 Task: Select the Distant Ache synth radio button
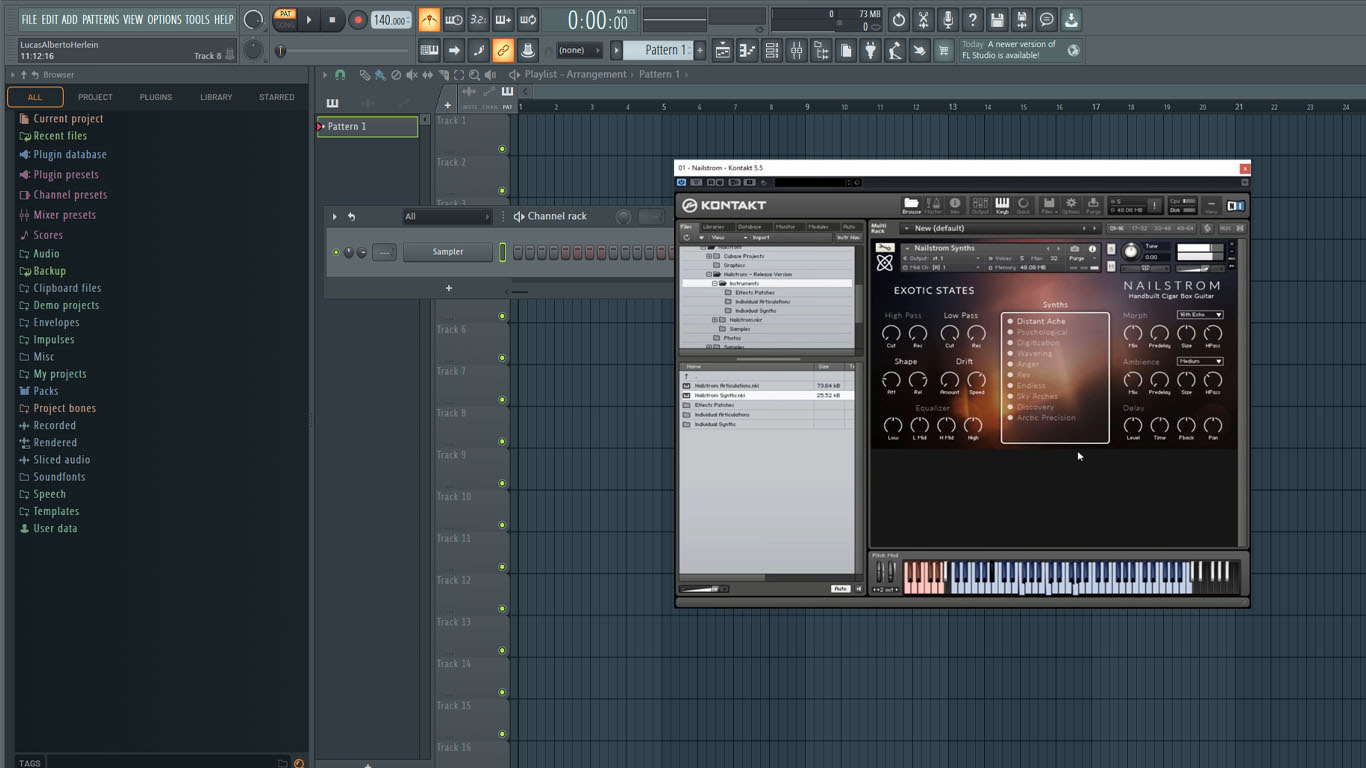(1010, 322)
